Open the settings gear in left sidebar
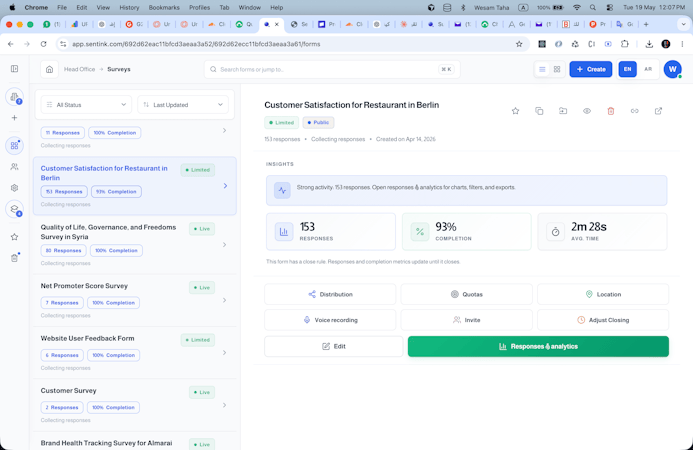 (15, 188)
